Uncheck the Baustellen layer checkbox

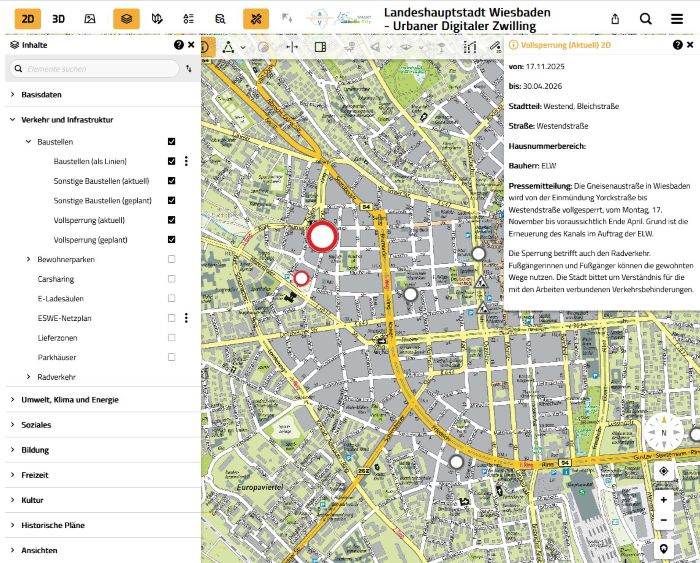coord(172,142)
